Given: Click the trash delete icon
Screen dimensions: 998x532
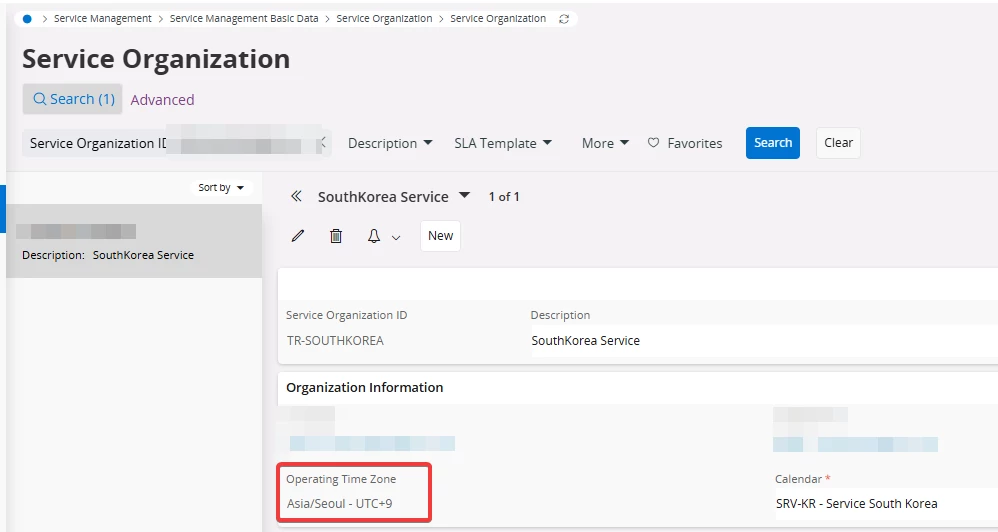Looking at the screenshot, I should (x=336, y=236).
